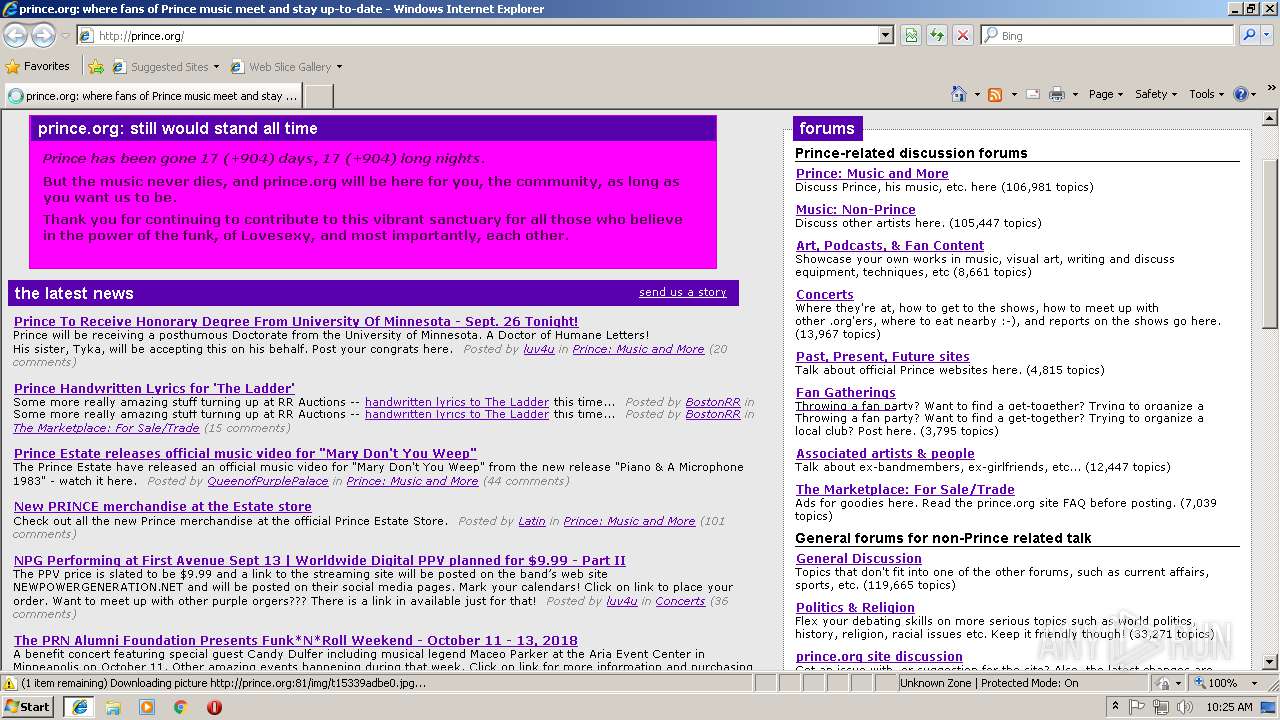Expand the search provider dropdown arrow
1280x720 pixels.
1269,35
